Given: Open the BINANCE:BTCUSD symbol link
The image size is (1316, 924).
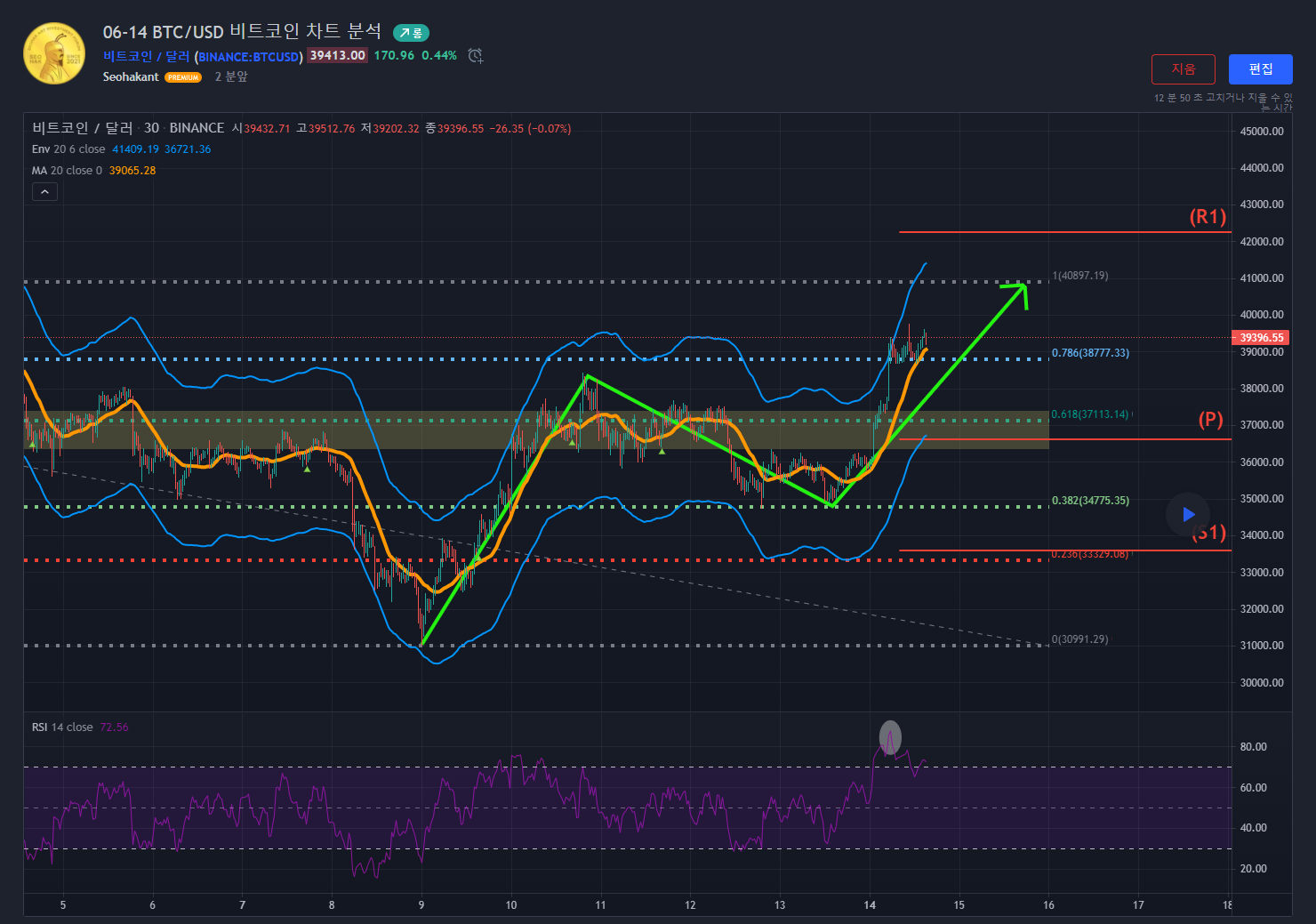Looking at the screenshot, I should click(x=249, y=57).
